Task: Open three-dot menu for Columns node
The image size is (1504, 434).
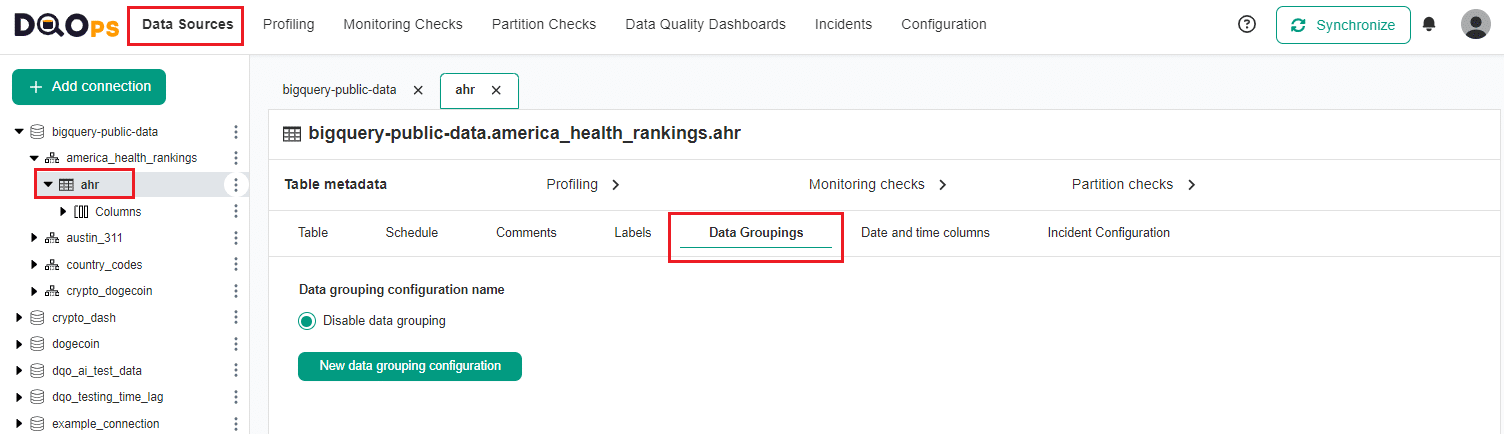Action: coord(236,211)
